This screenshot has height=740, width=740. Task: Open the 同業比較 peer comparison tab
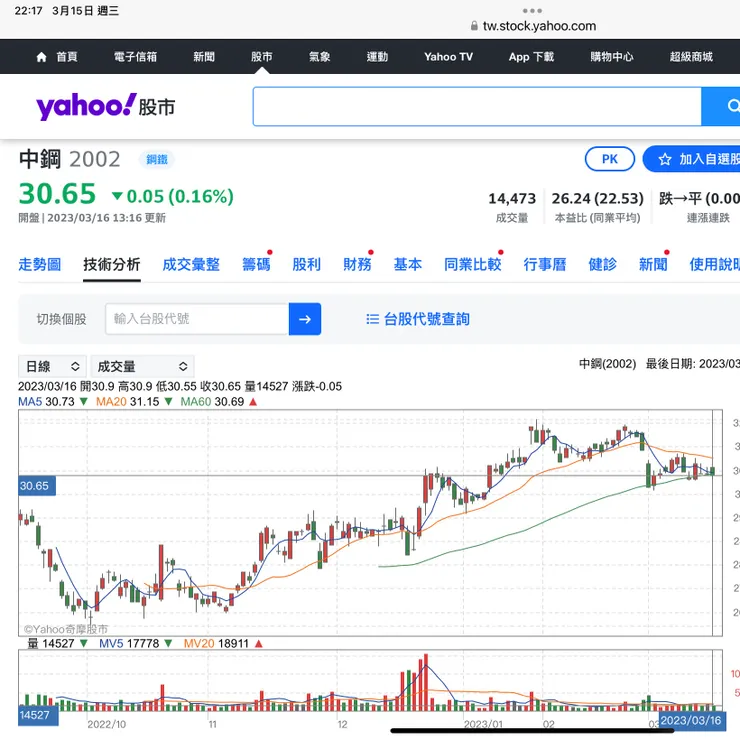(473, 264)
